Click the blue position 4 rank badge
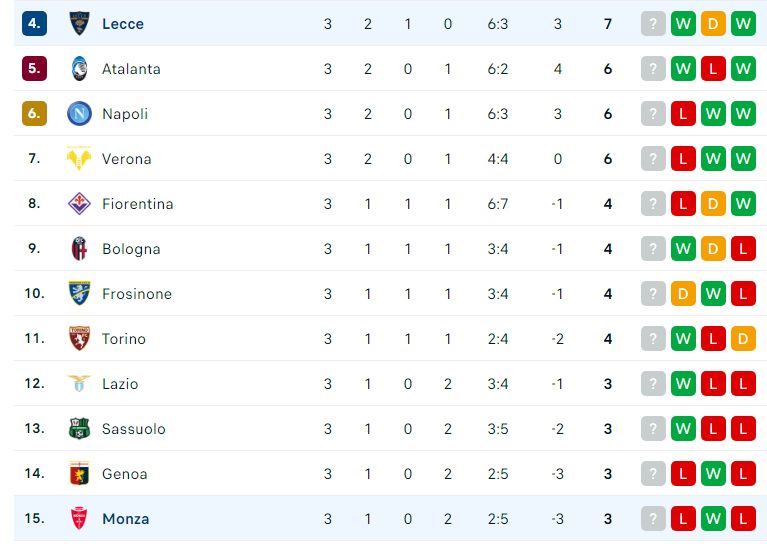 click(x=34, y=23)
